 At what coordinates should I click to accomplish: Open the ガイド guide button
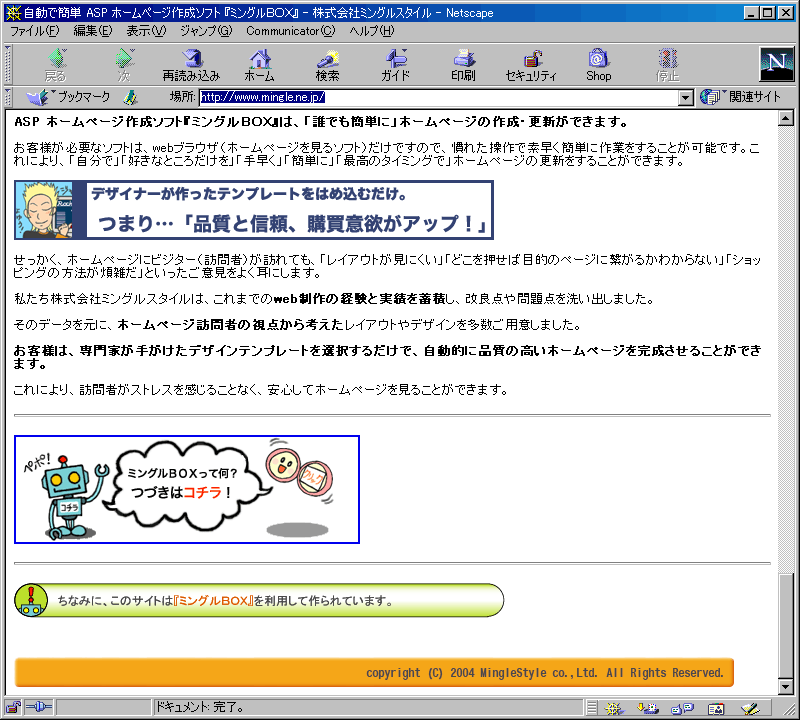(x=395, y=65)
